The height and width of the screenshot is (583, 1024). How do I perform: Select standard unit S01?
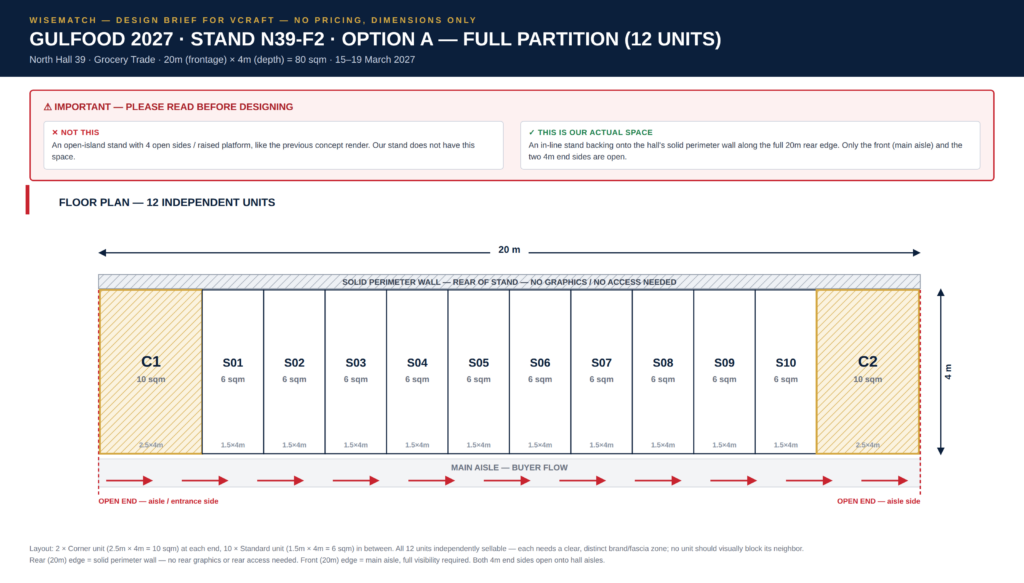(x=232, y=372)
